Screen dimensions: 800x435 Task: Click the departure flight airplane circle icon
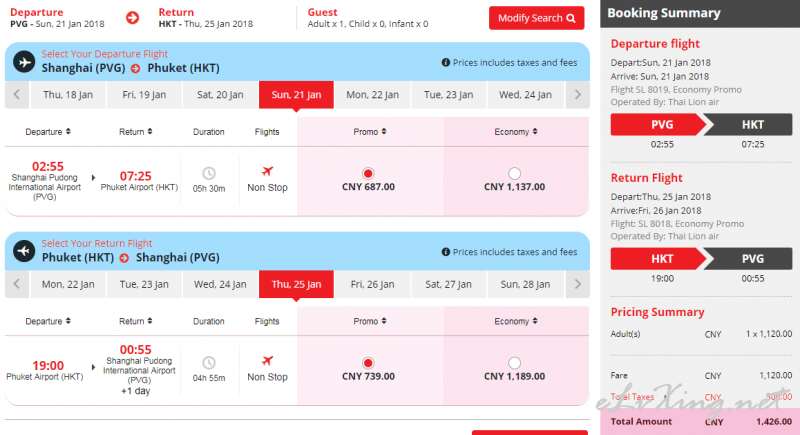point(24,61)
